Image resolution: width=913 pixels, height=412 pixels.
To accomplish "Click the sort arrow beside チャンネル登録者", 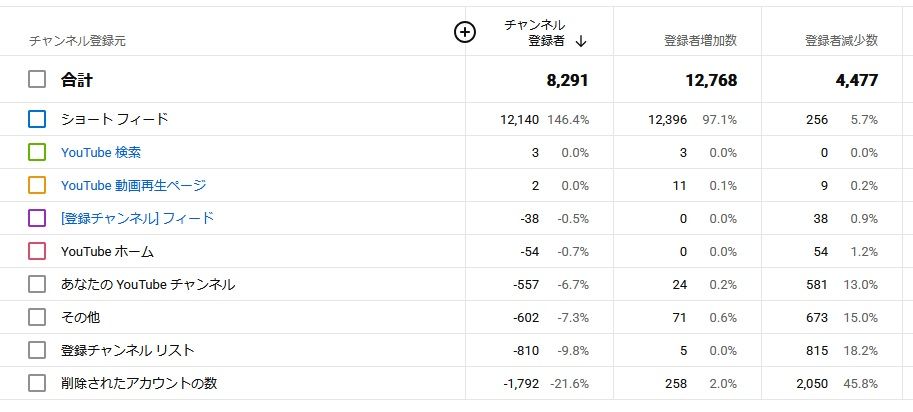I will tap(581, 41).
